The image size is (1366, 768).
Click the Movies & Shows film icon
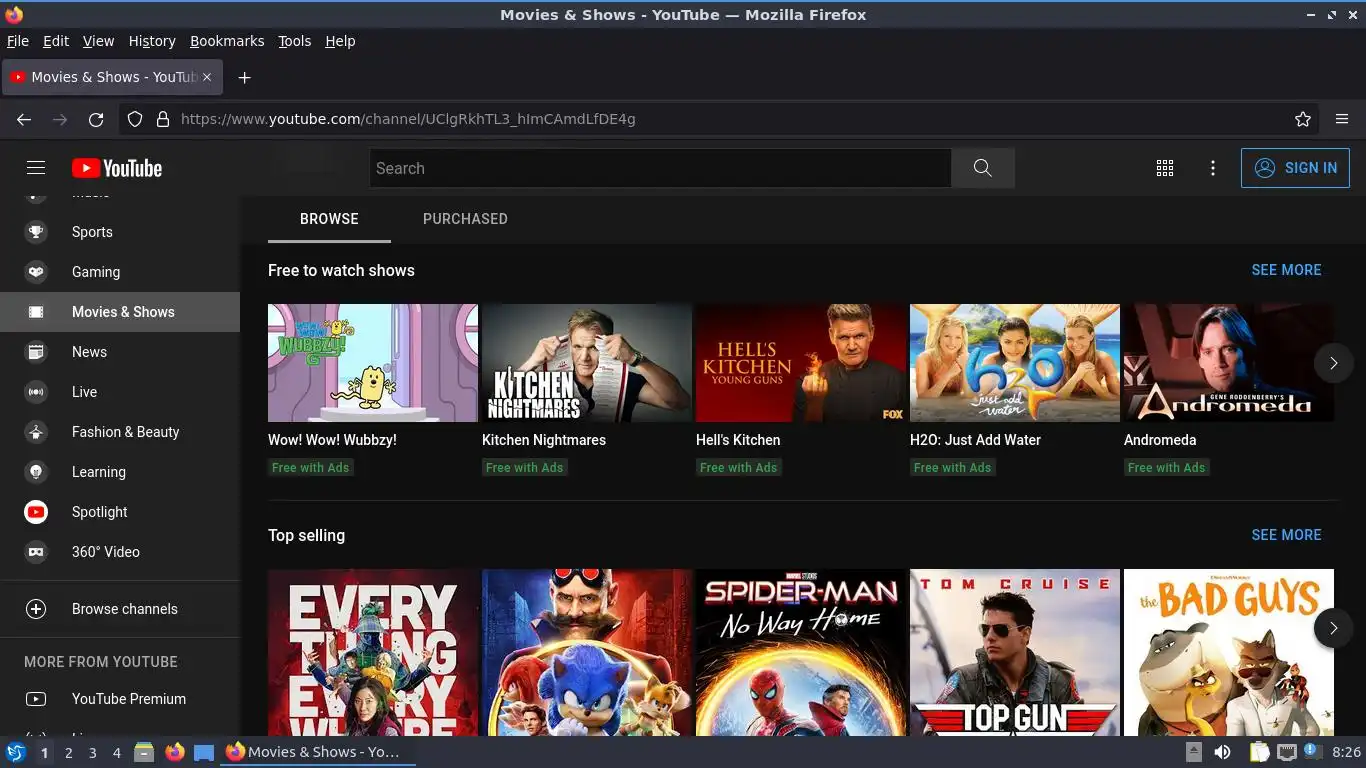coord(36,312)
